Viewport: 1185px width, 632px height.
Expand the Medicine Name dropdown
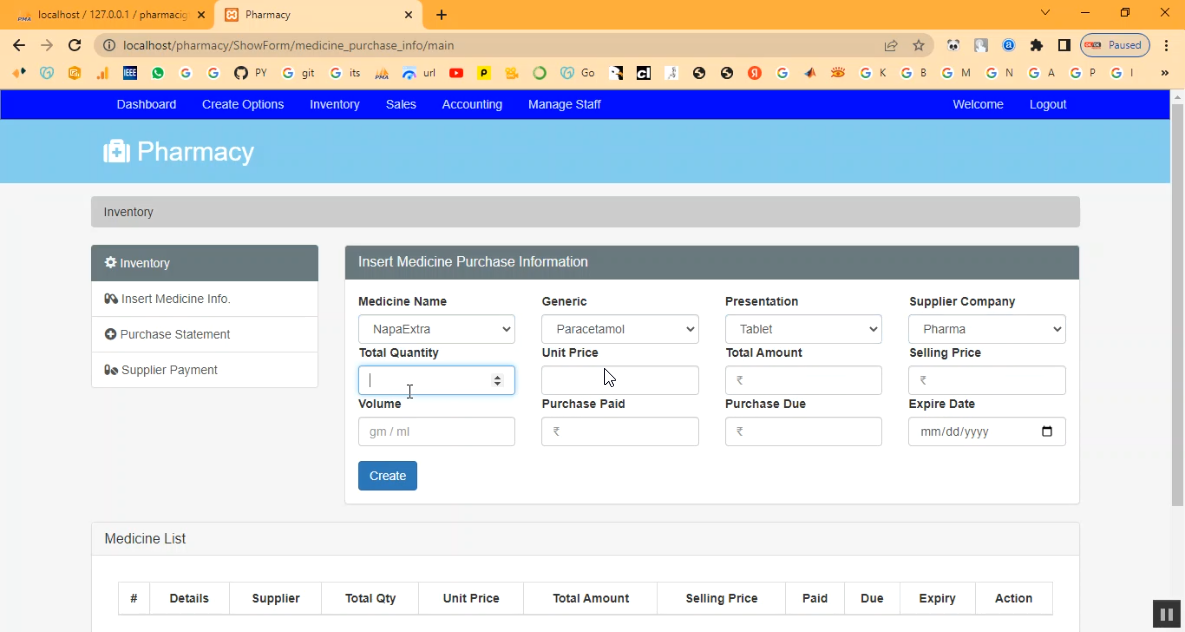(x=436, y=329)
